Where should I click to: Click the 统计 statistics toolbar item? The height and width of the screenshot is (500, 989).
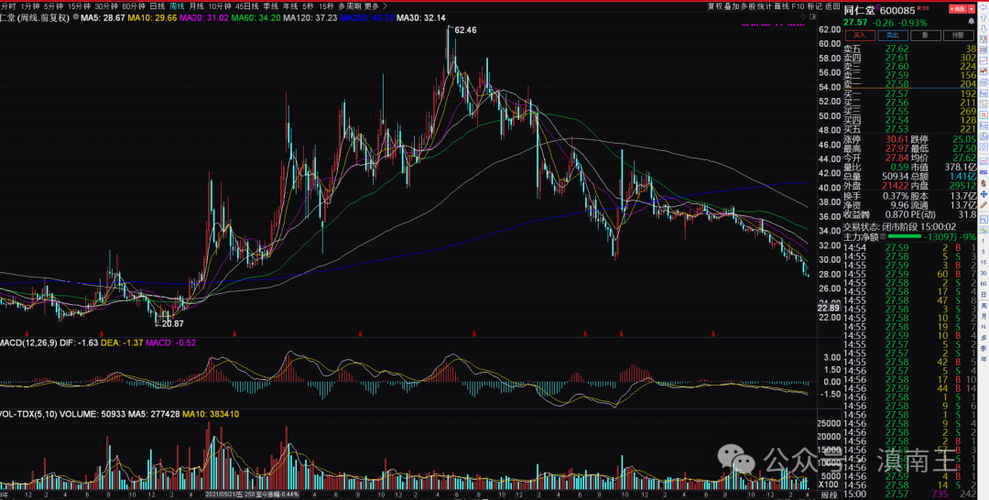pyautogui.click(x=764, y=6)
